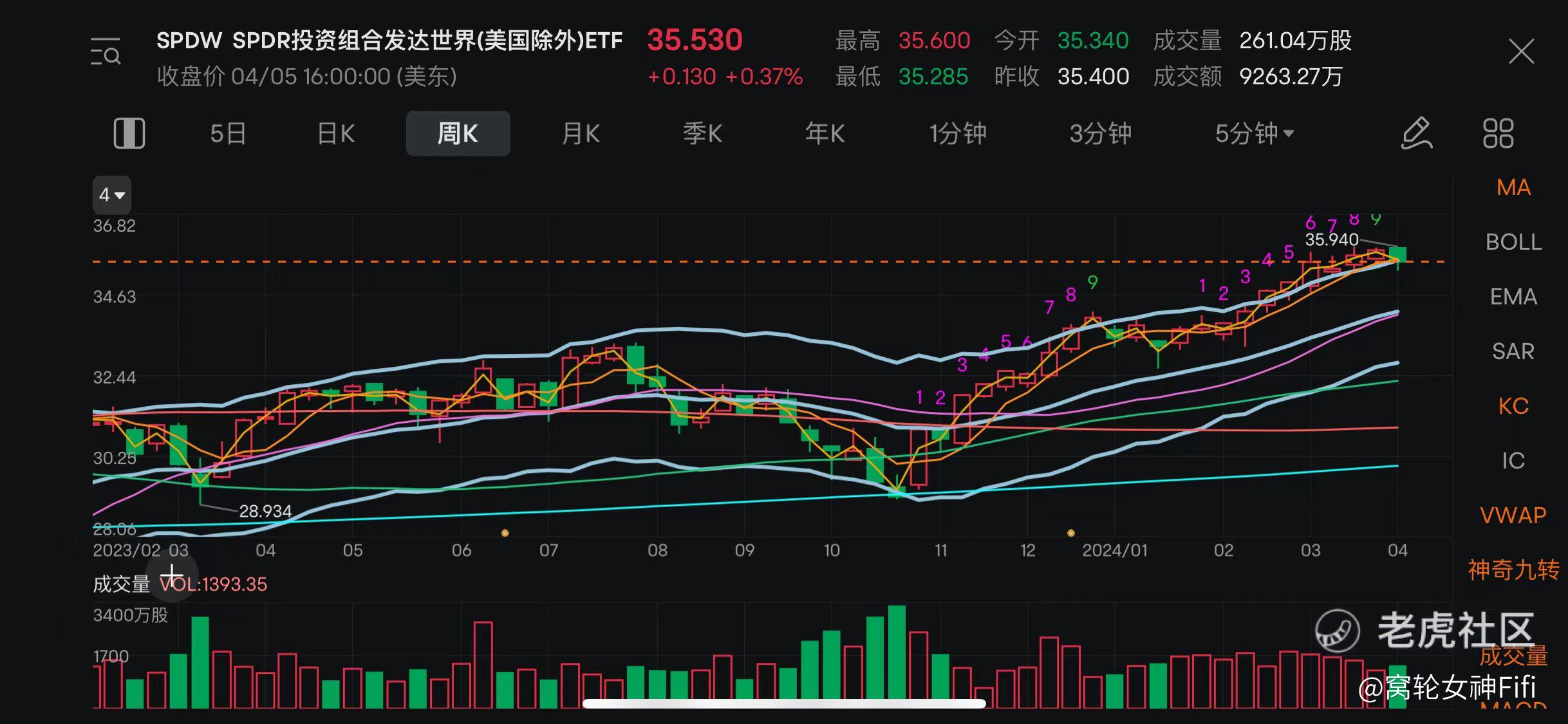Switch to the 5日 chart tab
Image resolution: width=1568 pixels, height=724 pixels.
point(228,134)
